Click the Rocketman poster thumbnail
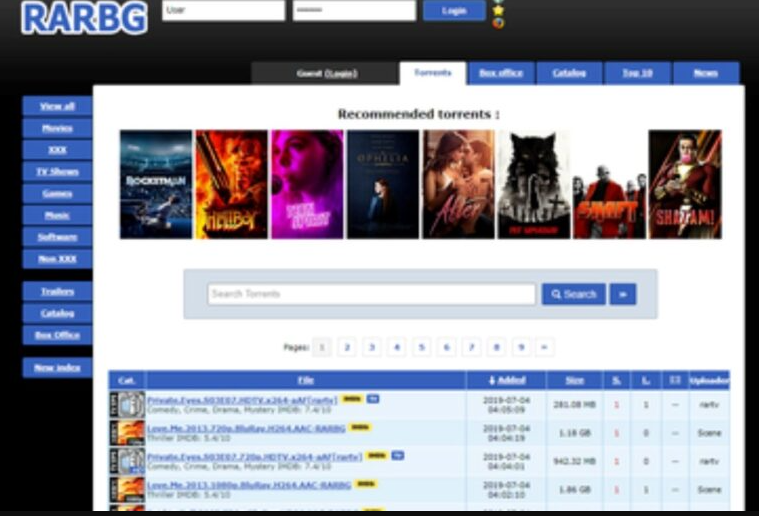Image resolution: width=759 pixels, height=516 pixels. point(155,184)
